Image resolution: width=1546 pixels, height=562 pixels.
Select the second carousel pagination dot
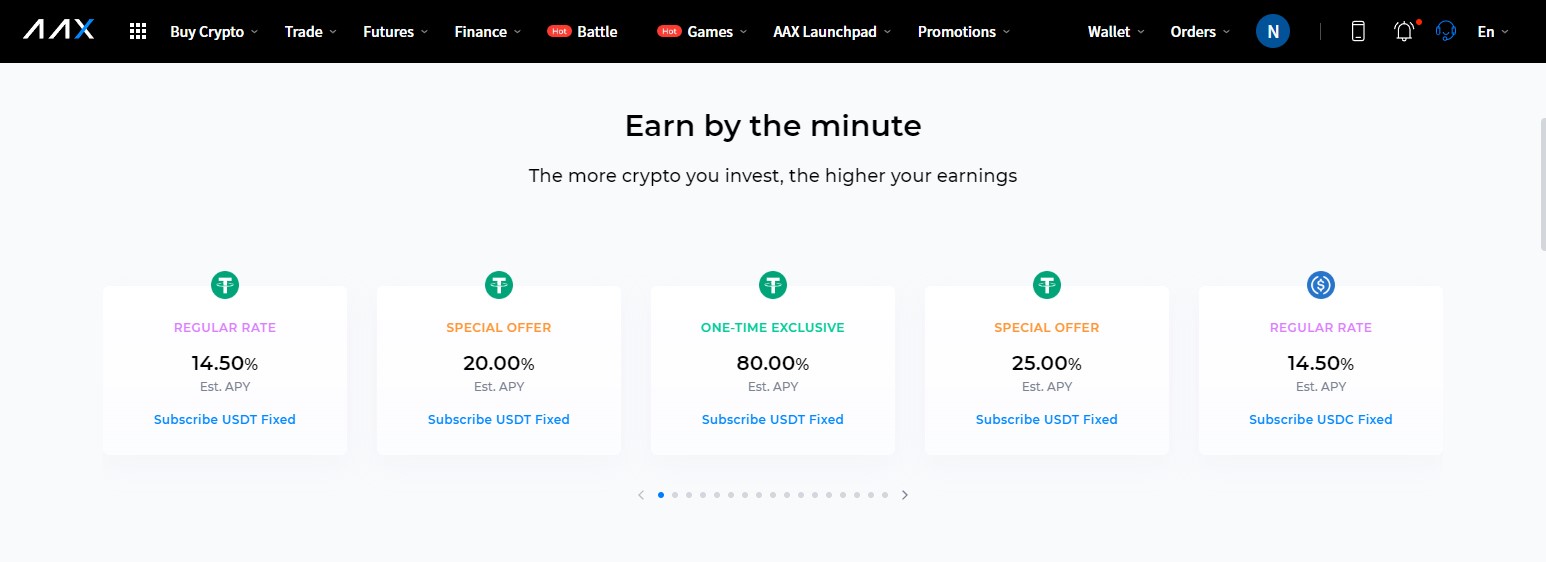(x=675, y=495)
